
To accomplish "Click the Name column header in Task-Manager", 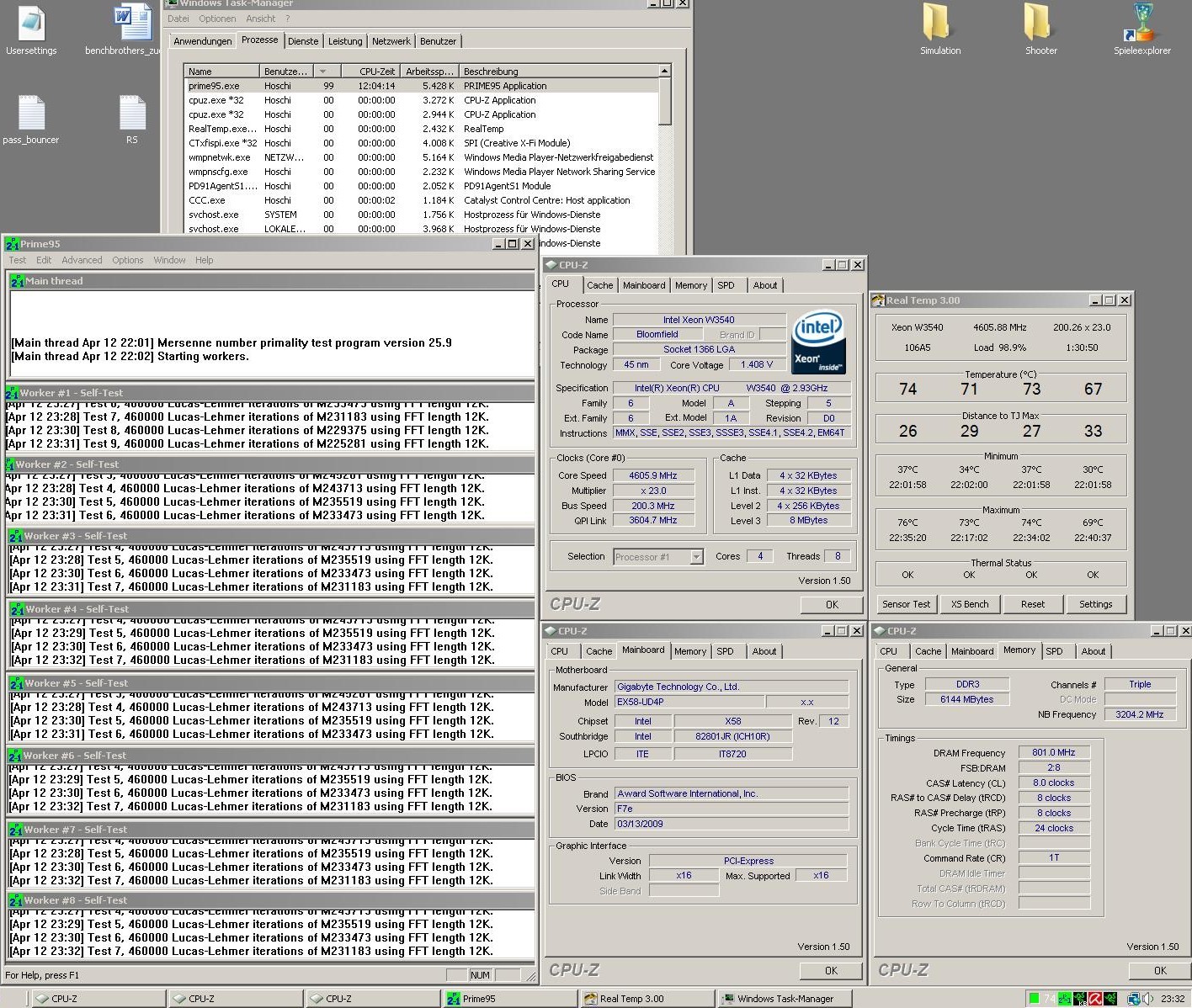I will [x=221, y=72].
